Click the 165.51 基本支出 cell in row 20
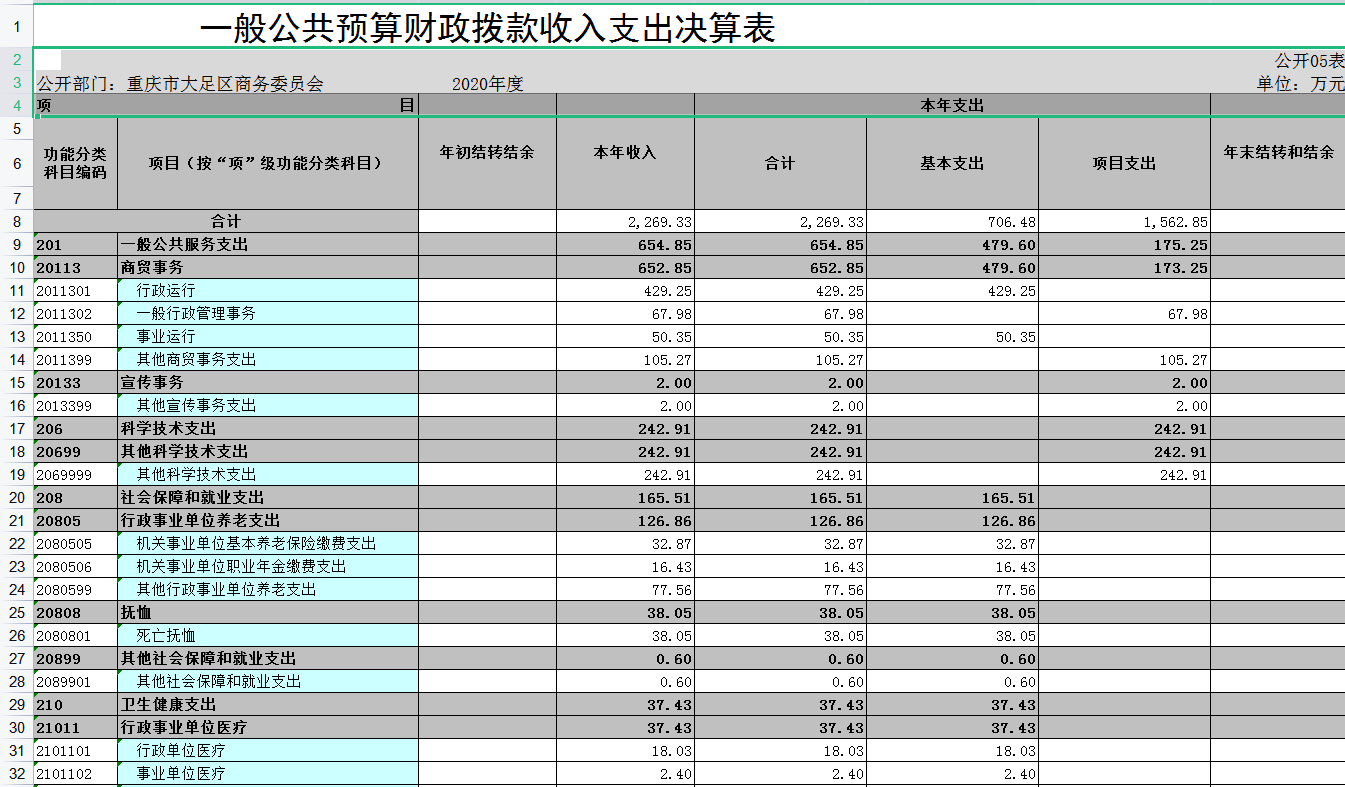 (x=952, y=497)
